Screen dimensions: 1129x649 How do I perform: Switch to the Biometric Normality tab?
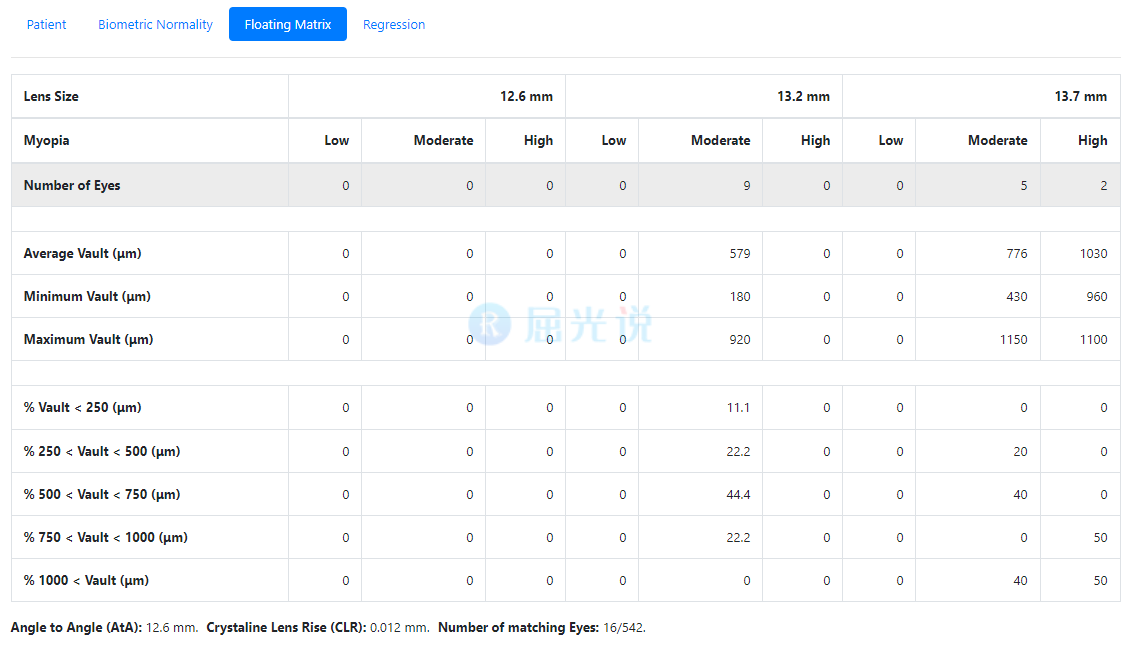point(155,24)
